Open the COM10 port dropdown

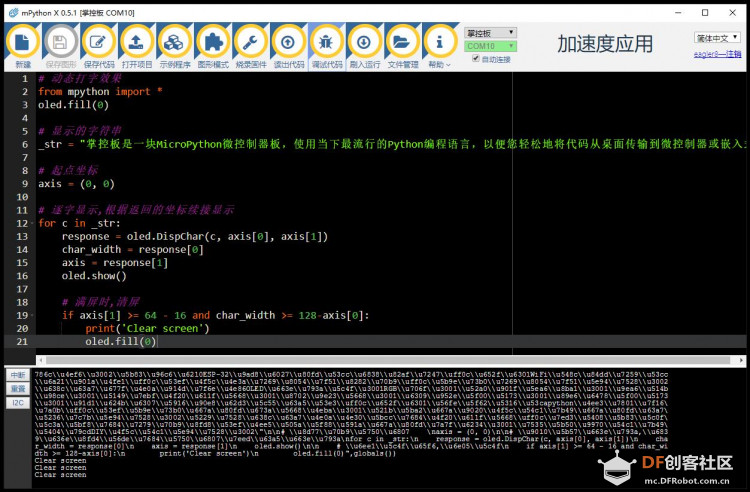click(490, 46)
